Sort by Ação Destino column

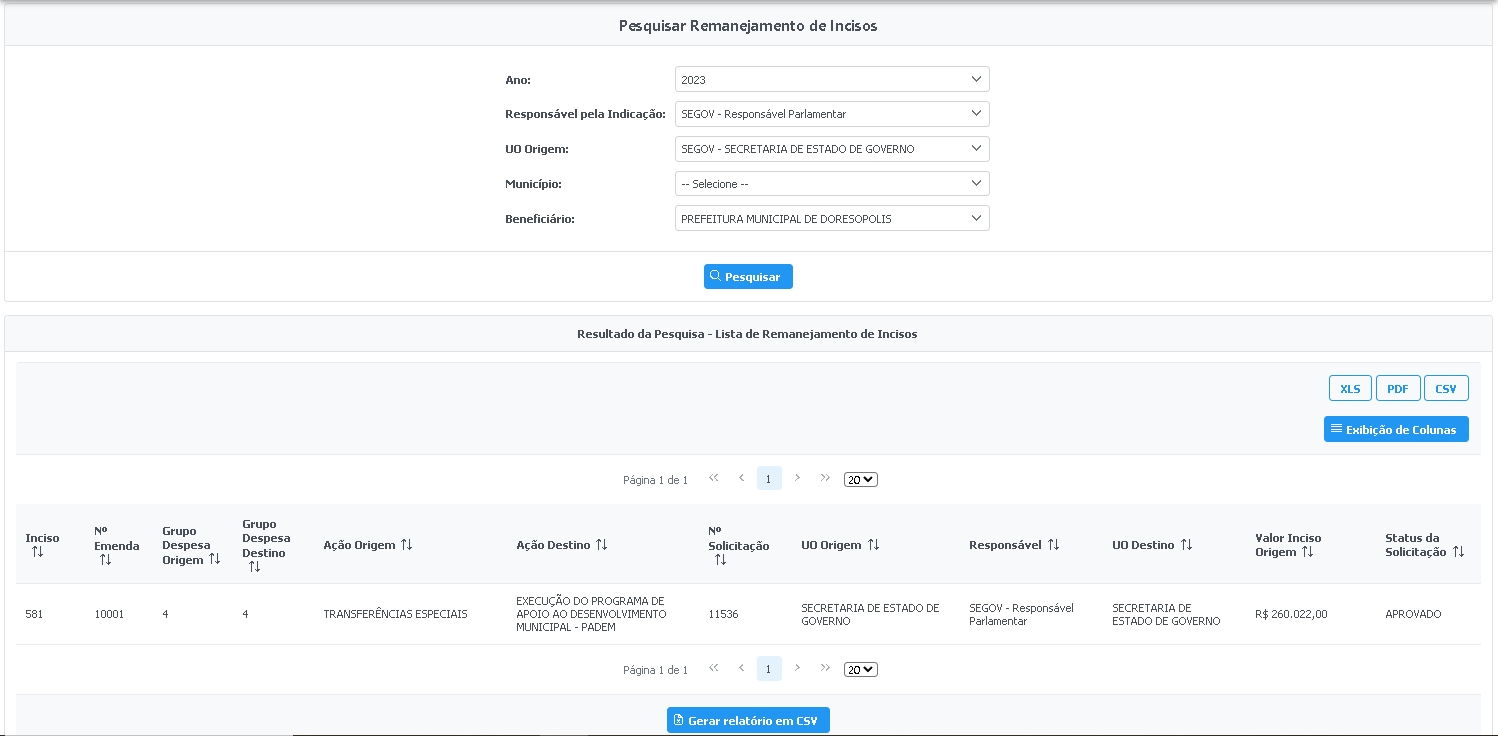pyautogui.click(x=601, y=545)
